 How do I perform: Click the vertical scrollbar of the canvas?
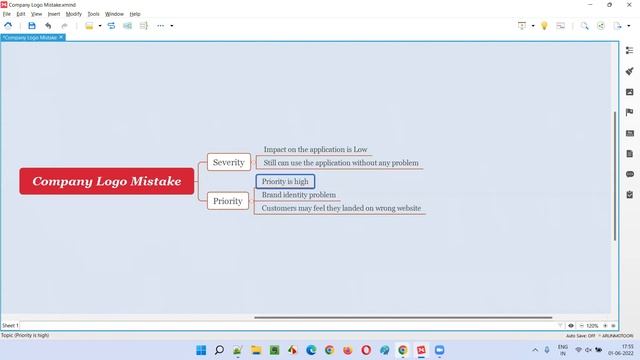[615, 176]
